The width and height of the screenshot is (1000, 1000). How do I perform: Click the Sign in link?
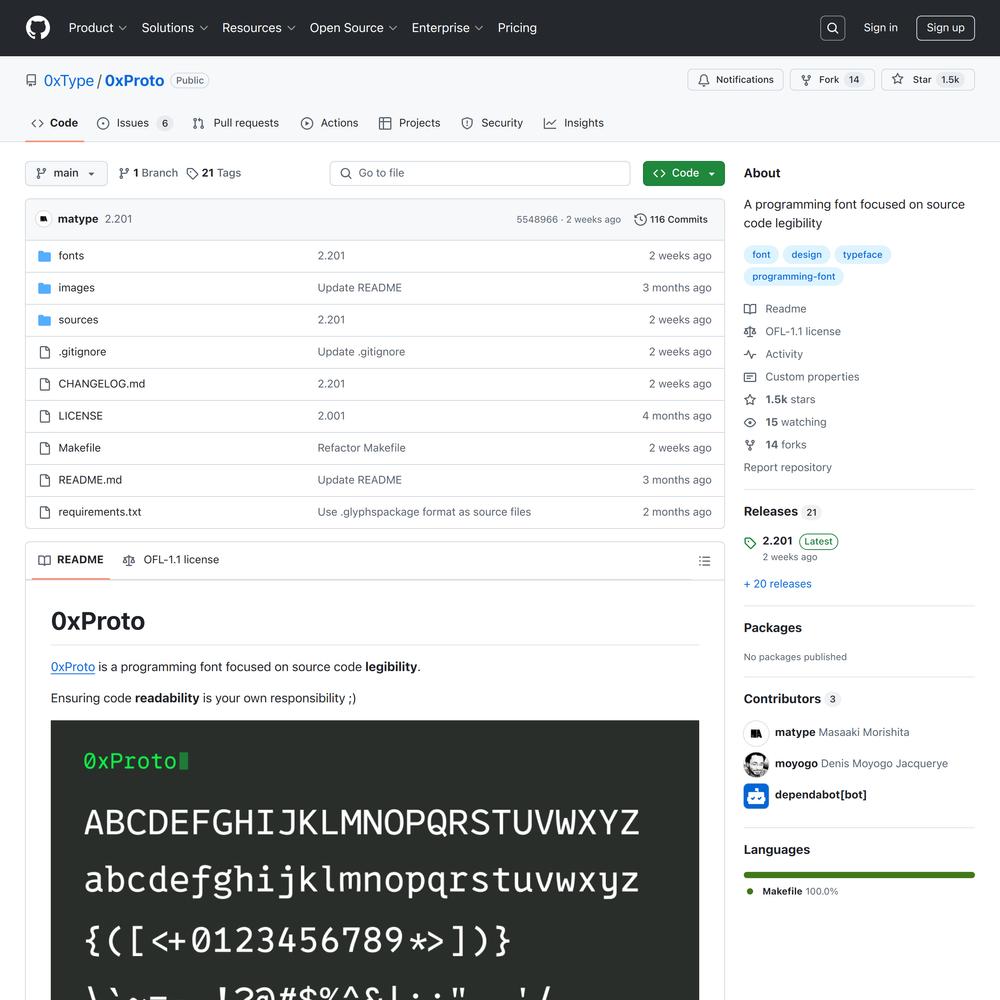pyautogui.click(x=880, y=28)
